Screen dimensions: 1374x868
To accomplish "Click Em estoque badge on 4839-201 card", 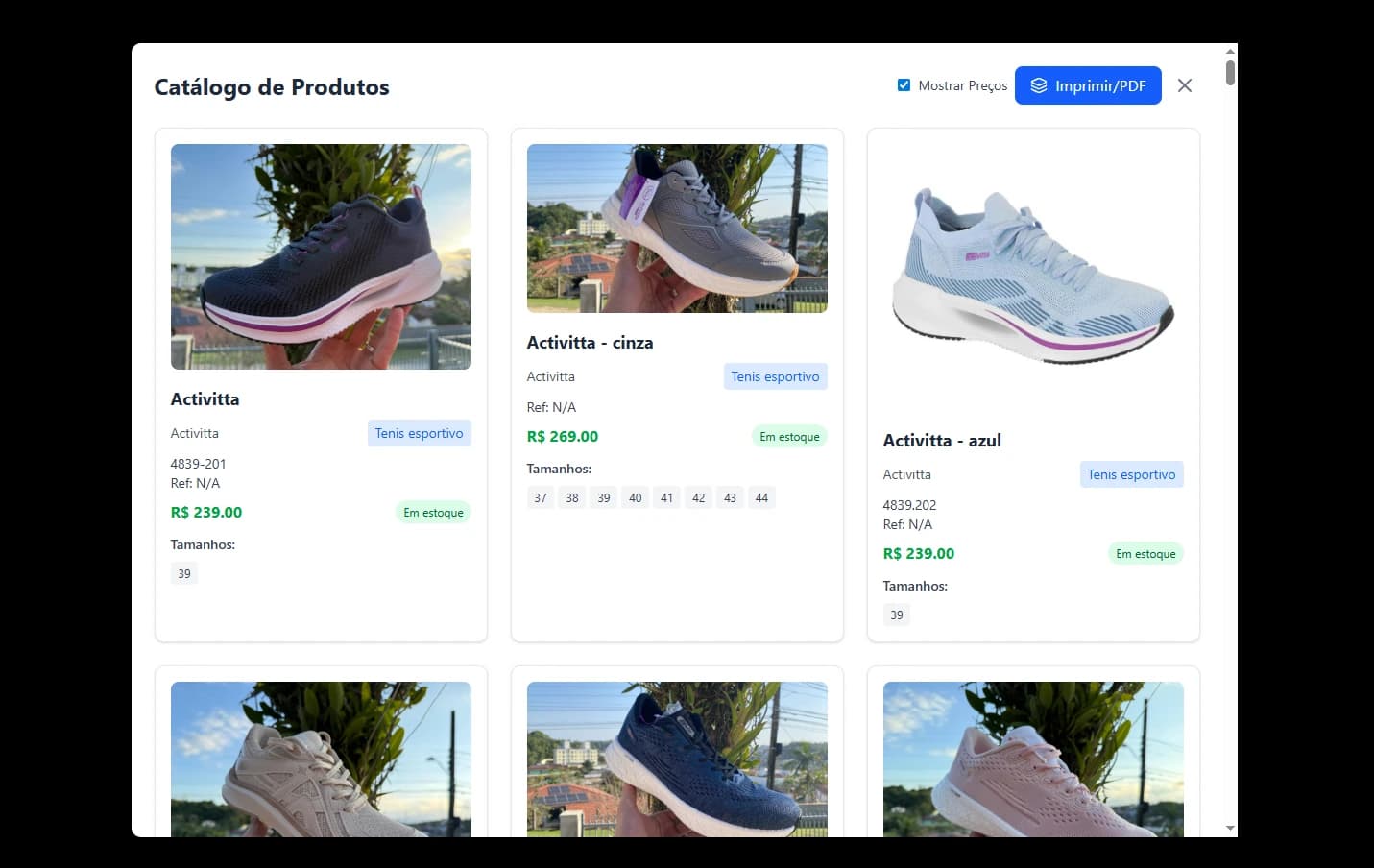I will click(433, 513).
